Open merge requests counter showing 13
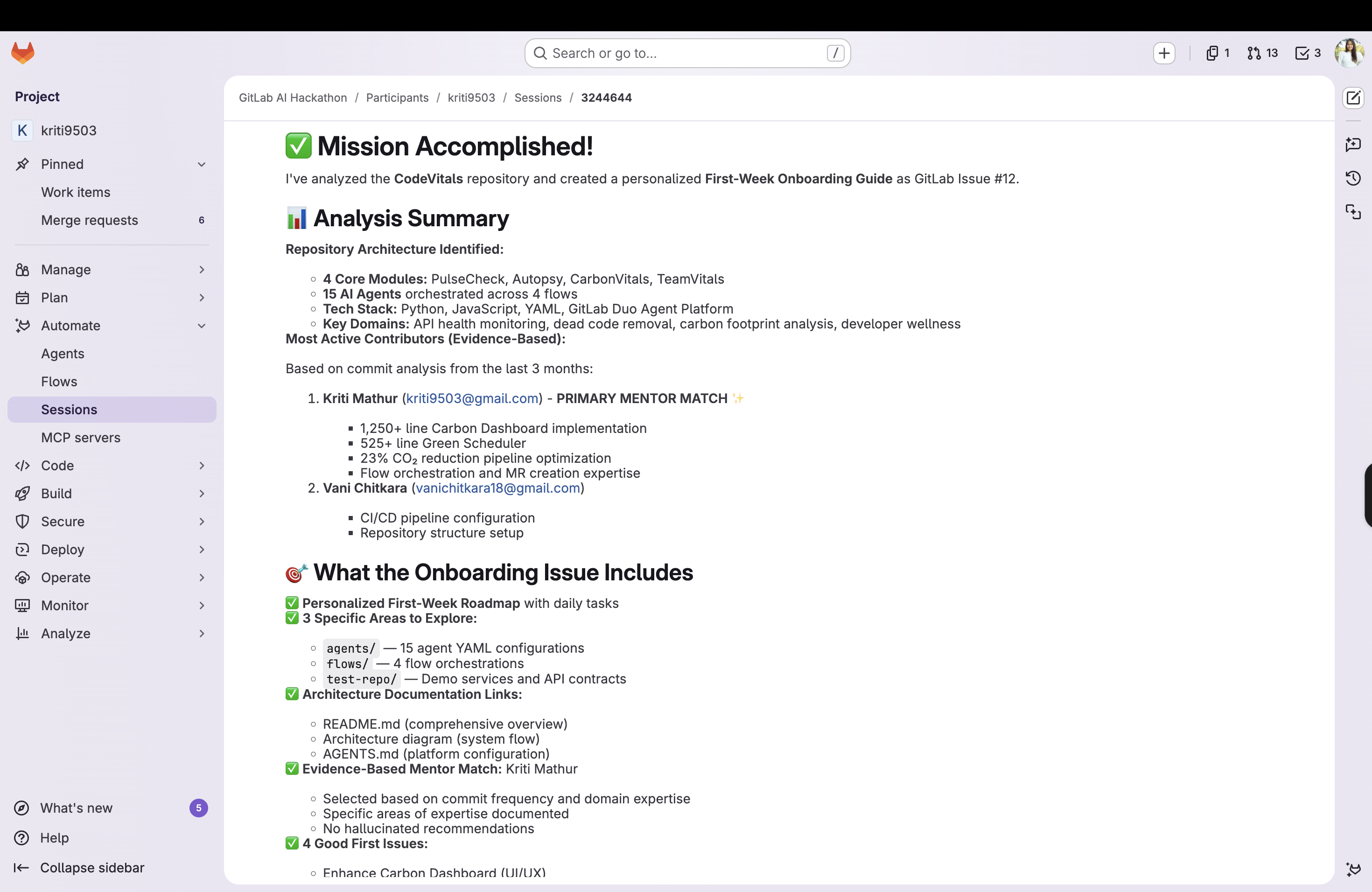 (1262, 53)
